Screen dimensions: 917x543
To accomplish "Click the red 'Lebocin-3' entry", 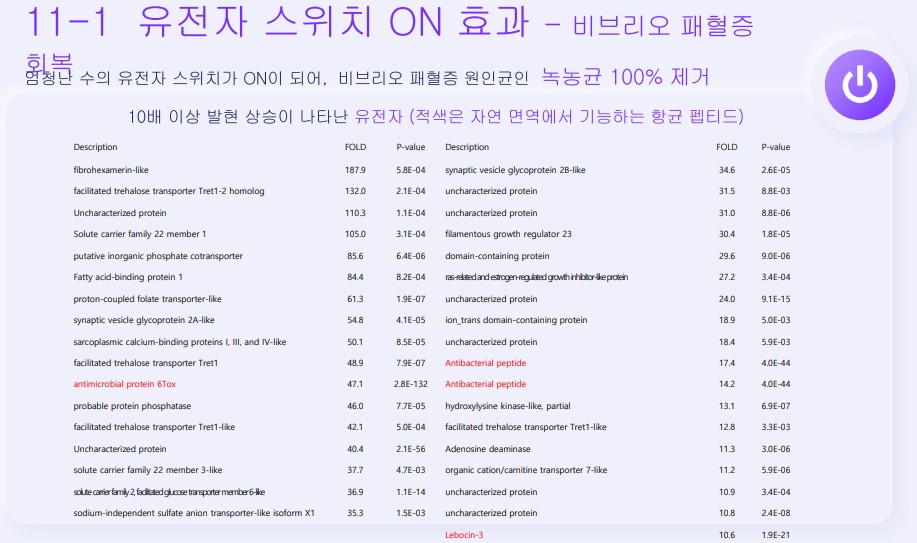I will pos(464,535).
